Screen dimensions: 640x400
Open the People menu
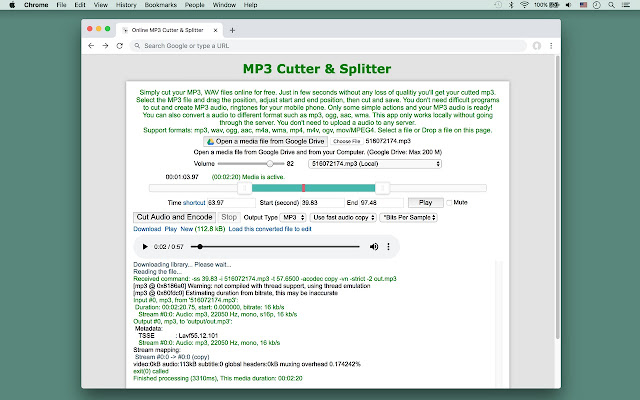point(195,5)
